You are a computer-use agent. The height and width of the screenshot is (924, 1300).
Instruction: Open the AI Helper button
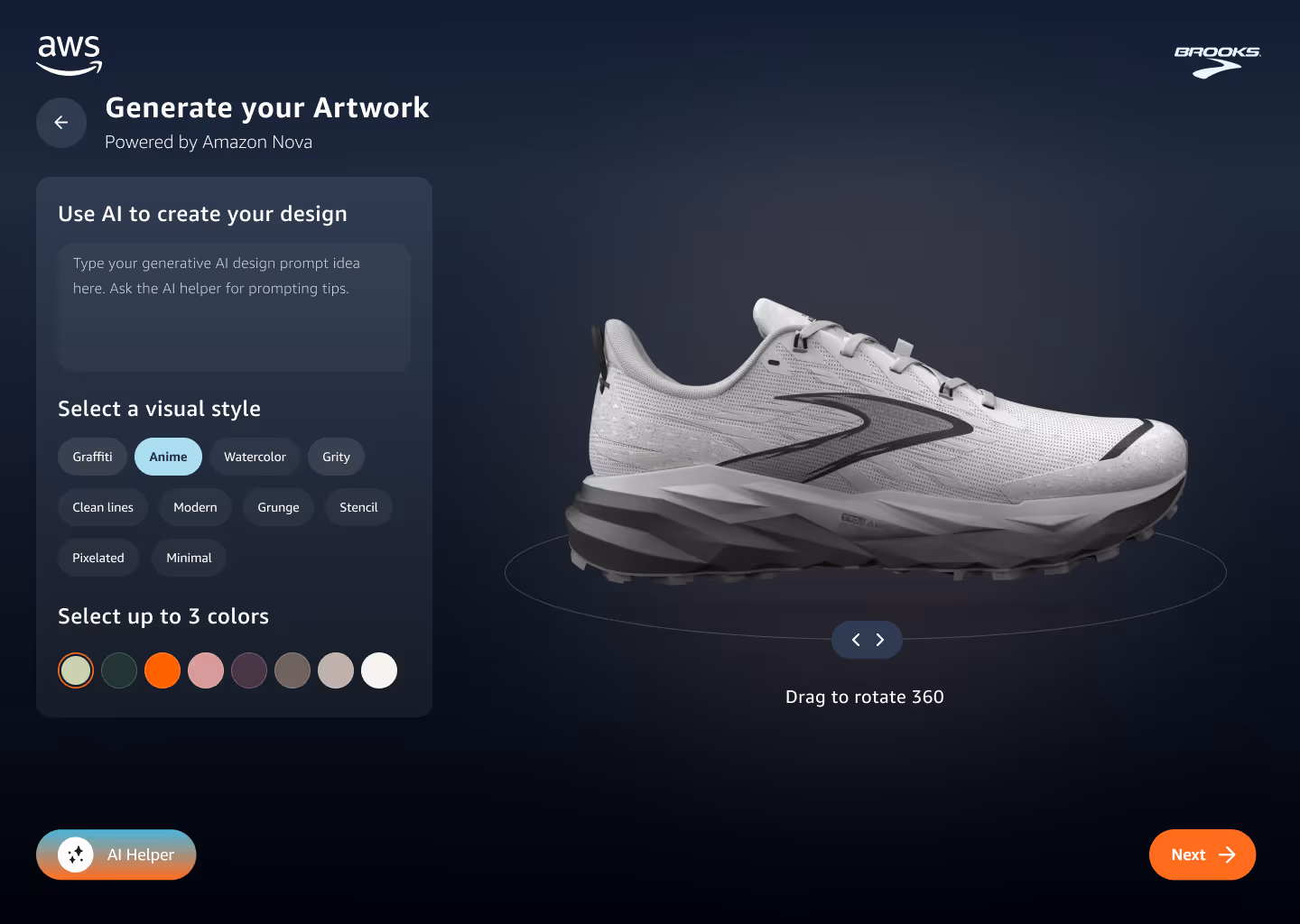116,855
